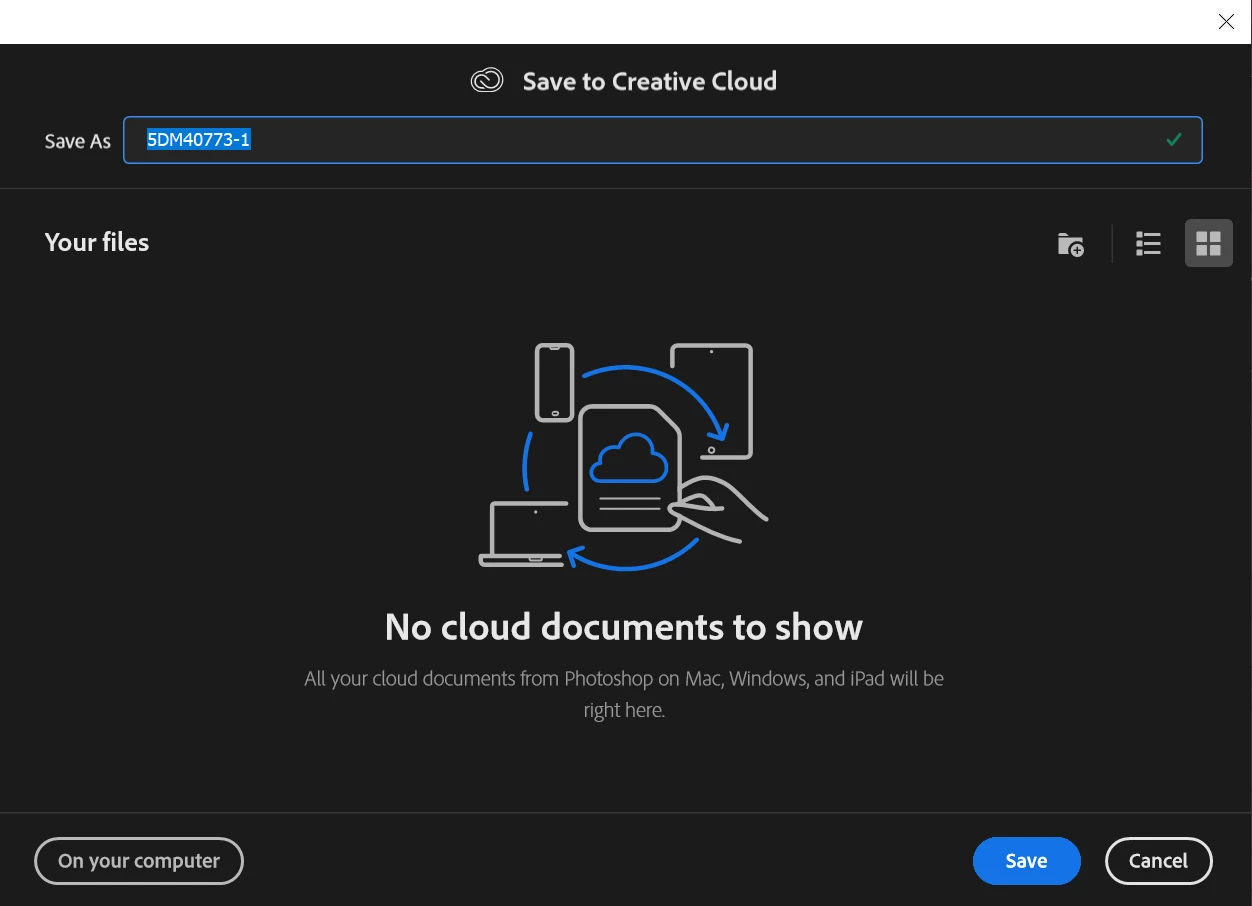Screen dimensions: 1252x906
Task: Click the blue Save button
Action: pyautogui.click(x=1027, y=861)
